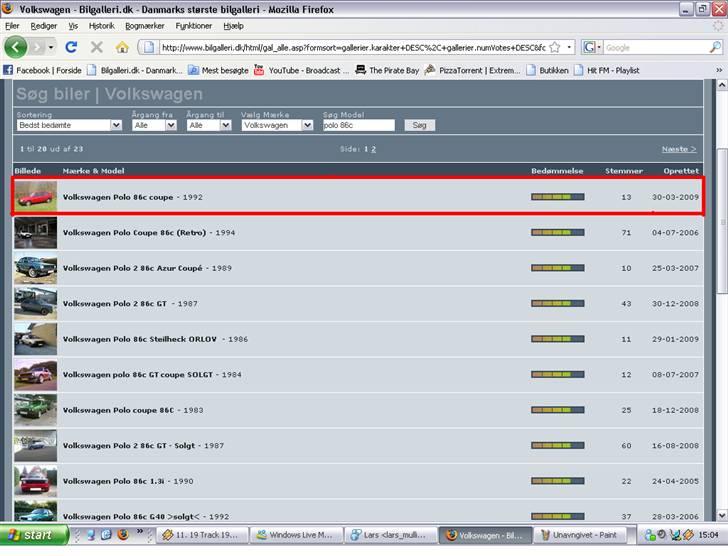Open the Vælg Mærke dropdown showing Volkswagen

(x=277, y=126)
